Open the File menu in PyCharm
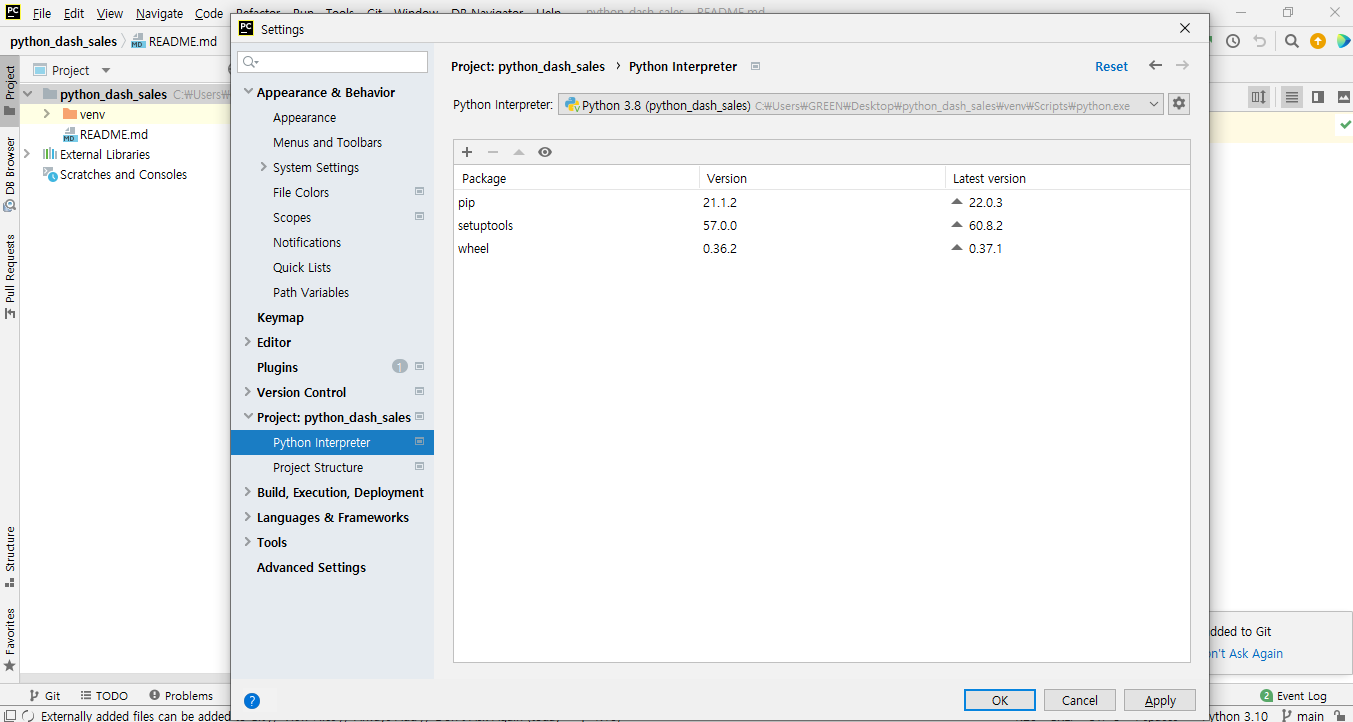Viewport: 1353px width, 722px height. point(41,14)
